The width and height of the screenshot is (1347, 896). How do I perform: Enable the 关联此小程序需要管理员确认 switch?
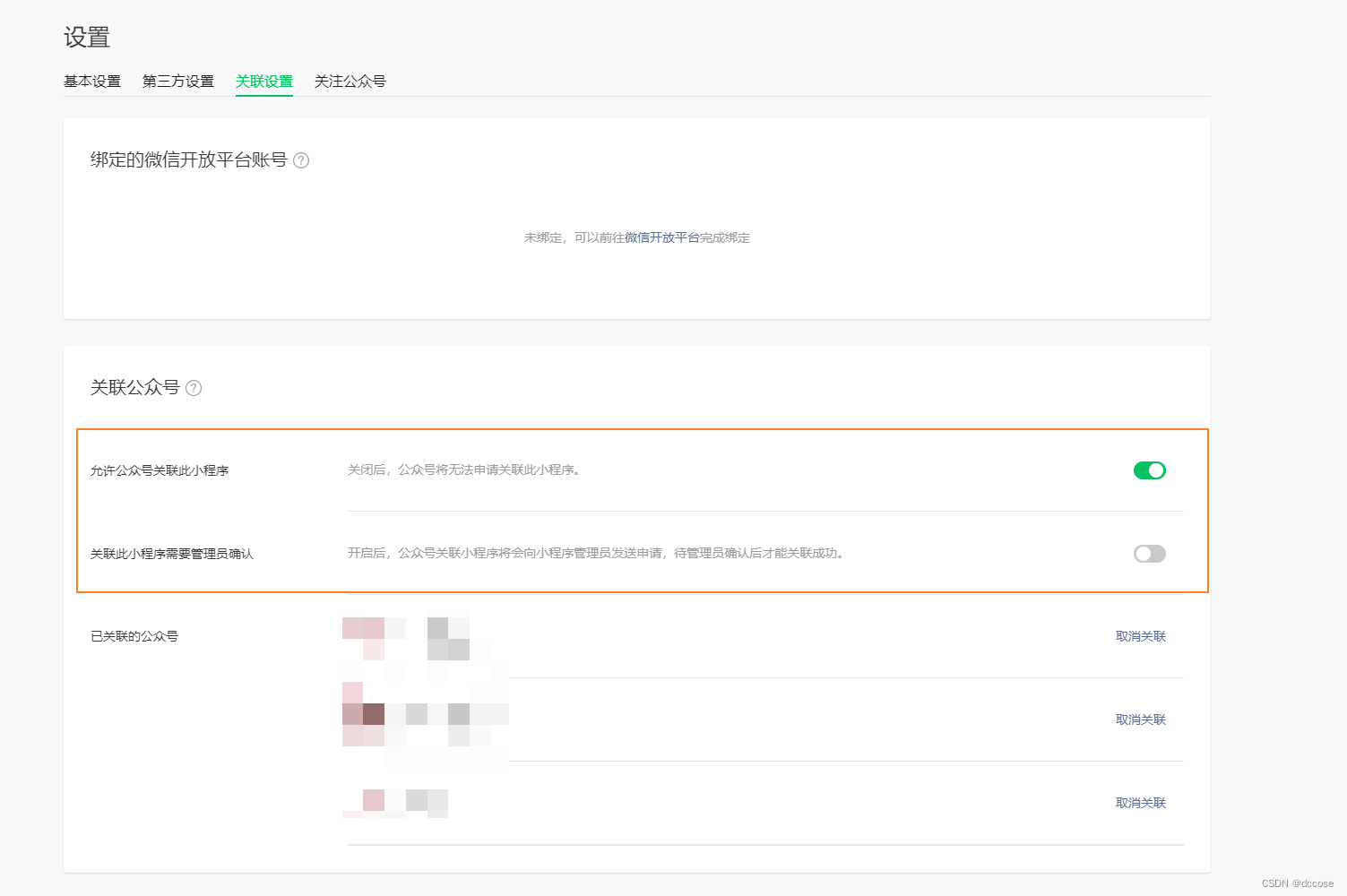click(1150, 554)
